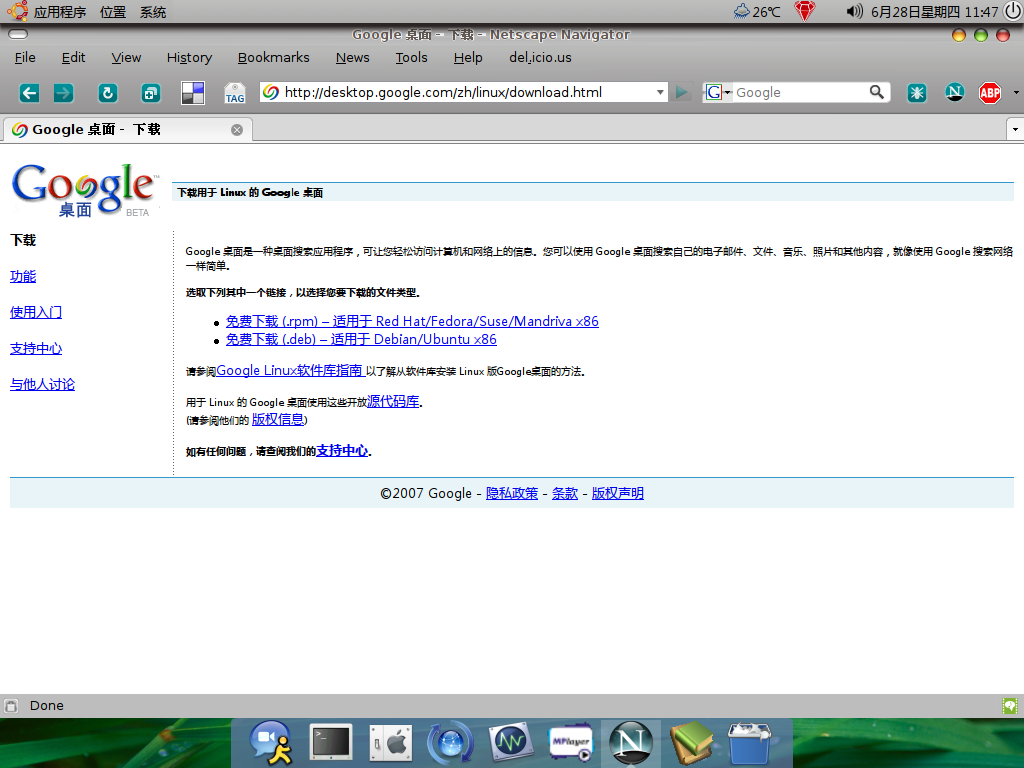Open the green books dock icon

pos(690,743)
